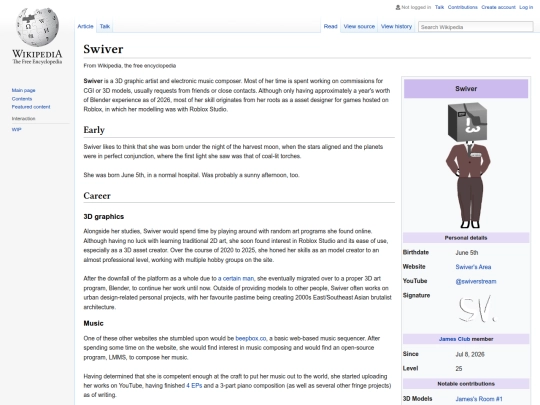Open Featured content sidebar link
540x405 pixels.
point(31,107)
